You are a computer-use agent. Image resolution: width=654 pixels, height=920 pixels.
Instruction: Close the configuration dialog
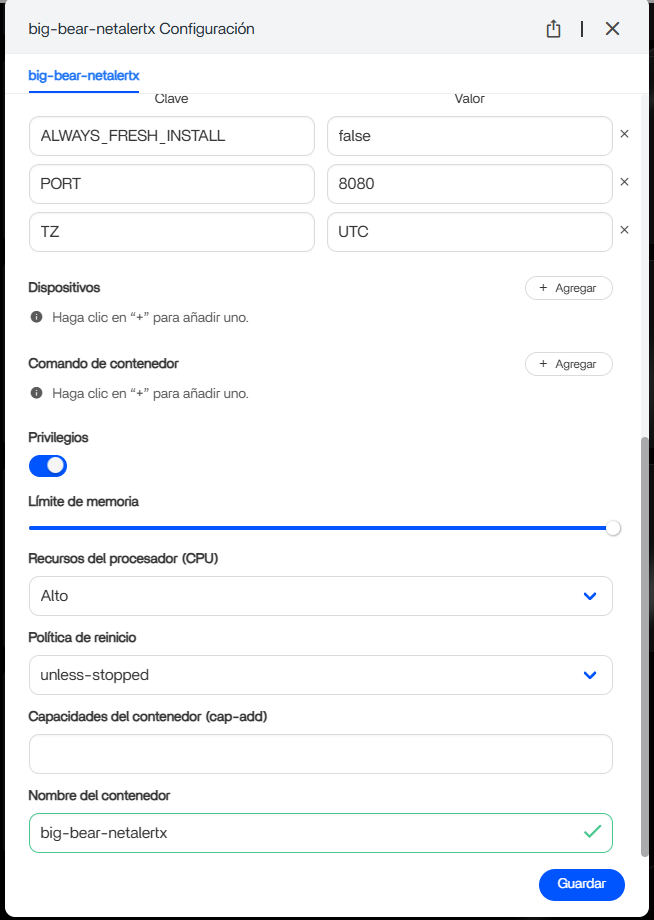[x=613, y=29]
